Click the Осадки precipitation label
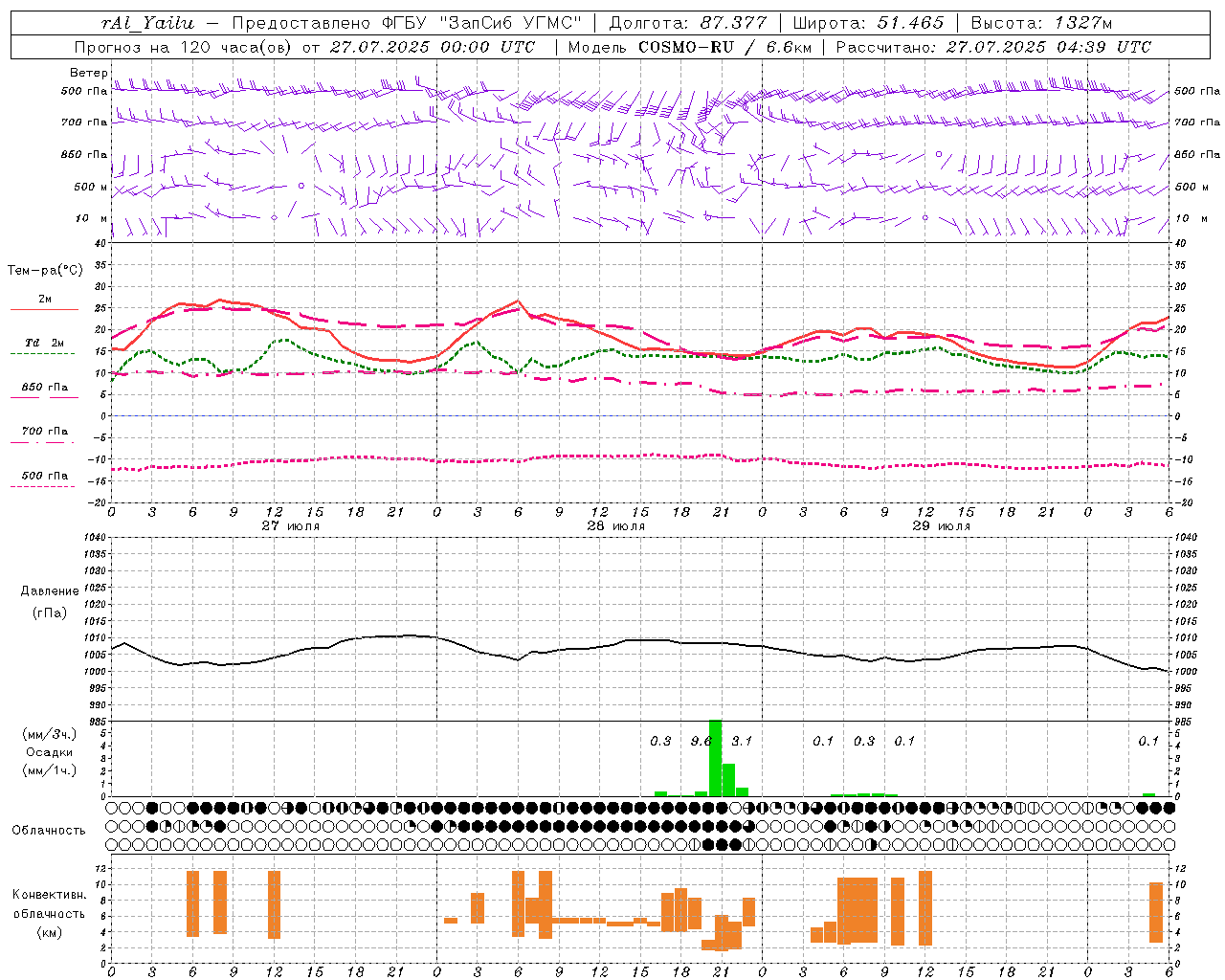Screen dimensions: 1225x980 49,752
